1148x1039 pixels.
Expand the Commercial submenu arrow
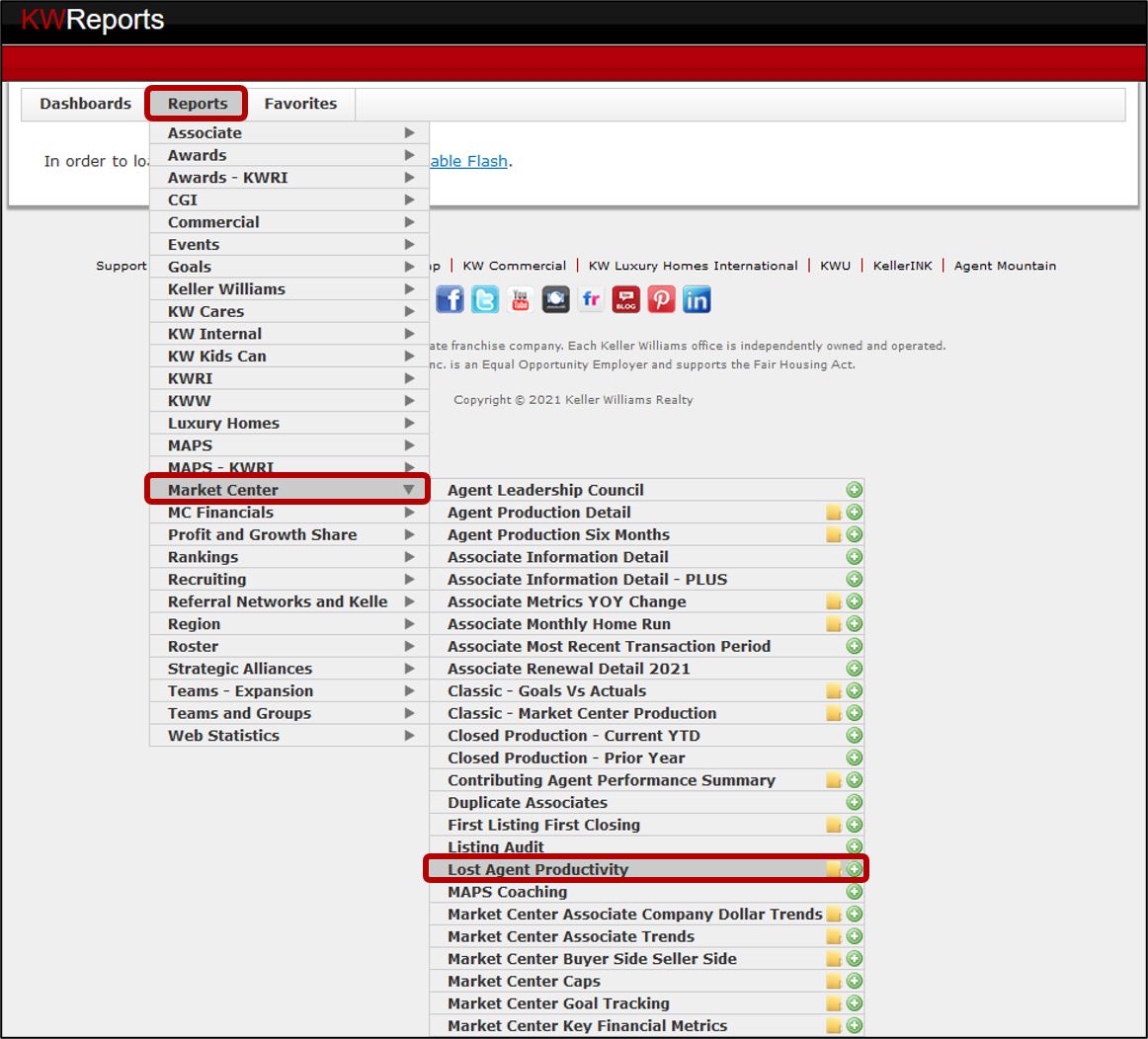[x=409, y=222]
